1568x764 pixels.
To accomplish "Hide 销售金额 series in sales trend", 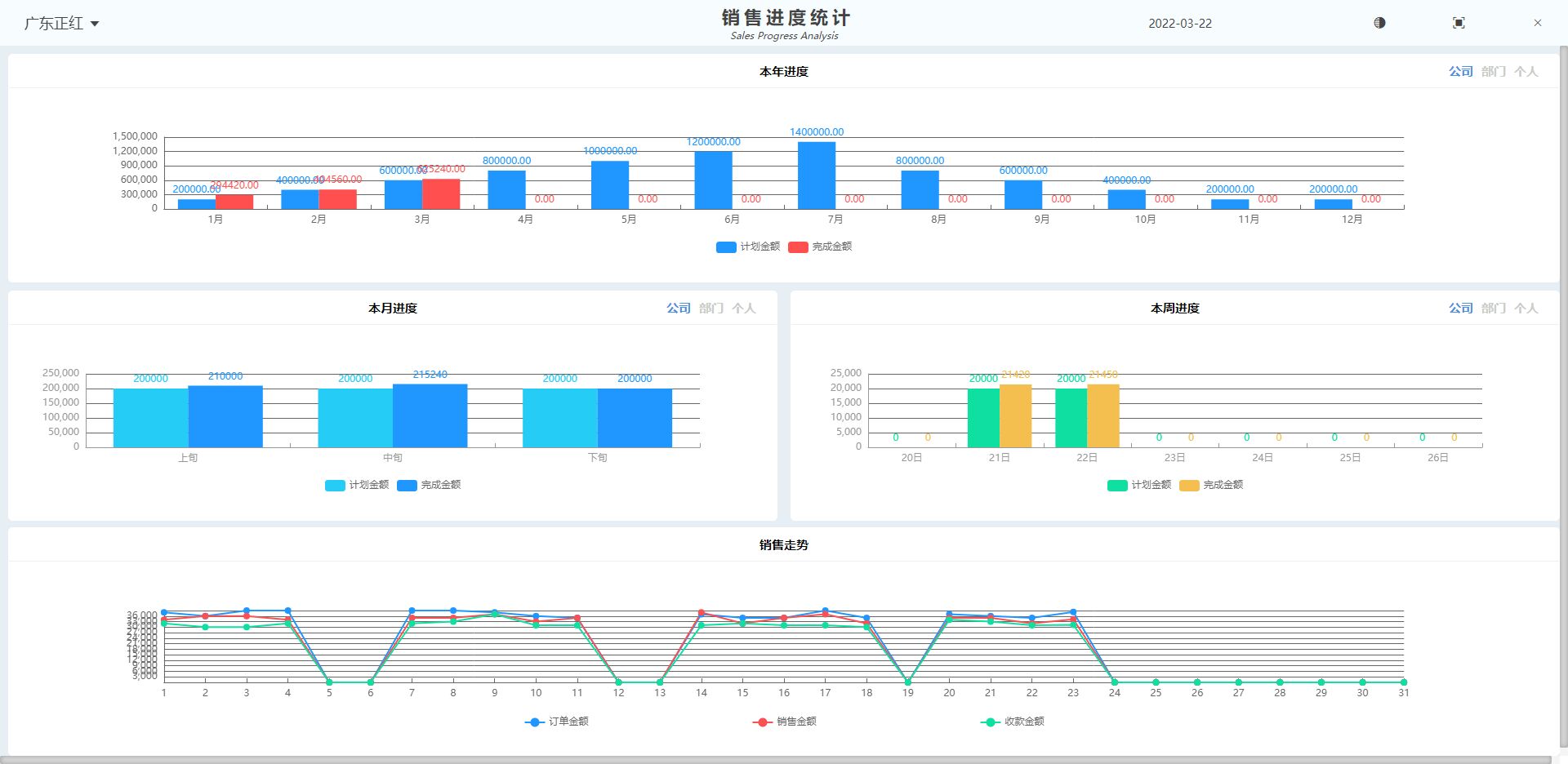I will pos(785,722).
